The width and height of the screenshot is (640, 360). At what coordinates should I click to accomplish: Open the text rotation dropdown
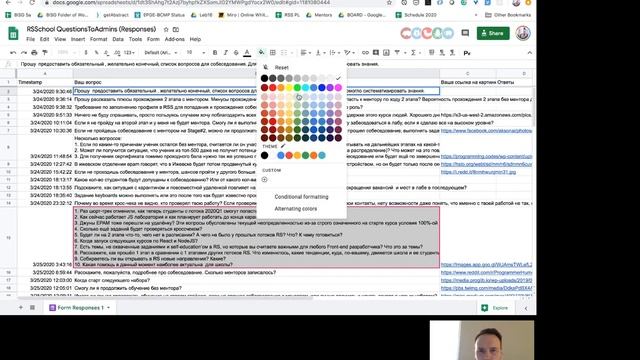(349, 53)
